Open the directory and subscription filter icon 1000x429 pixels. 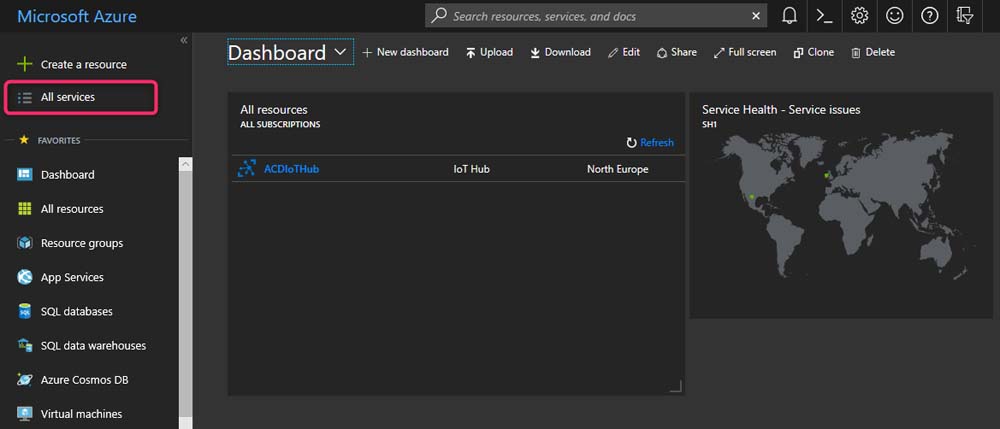tap(964, 16)
